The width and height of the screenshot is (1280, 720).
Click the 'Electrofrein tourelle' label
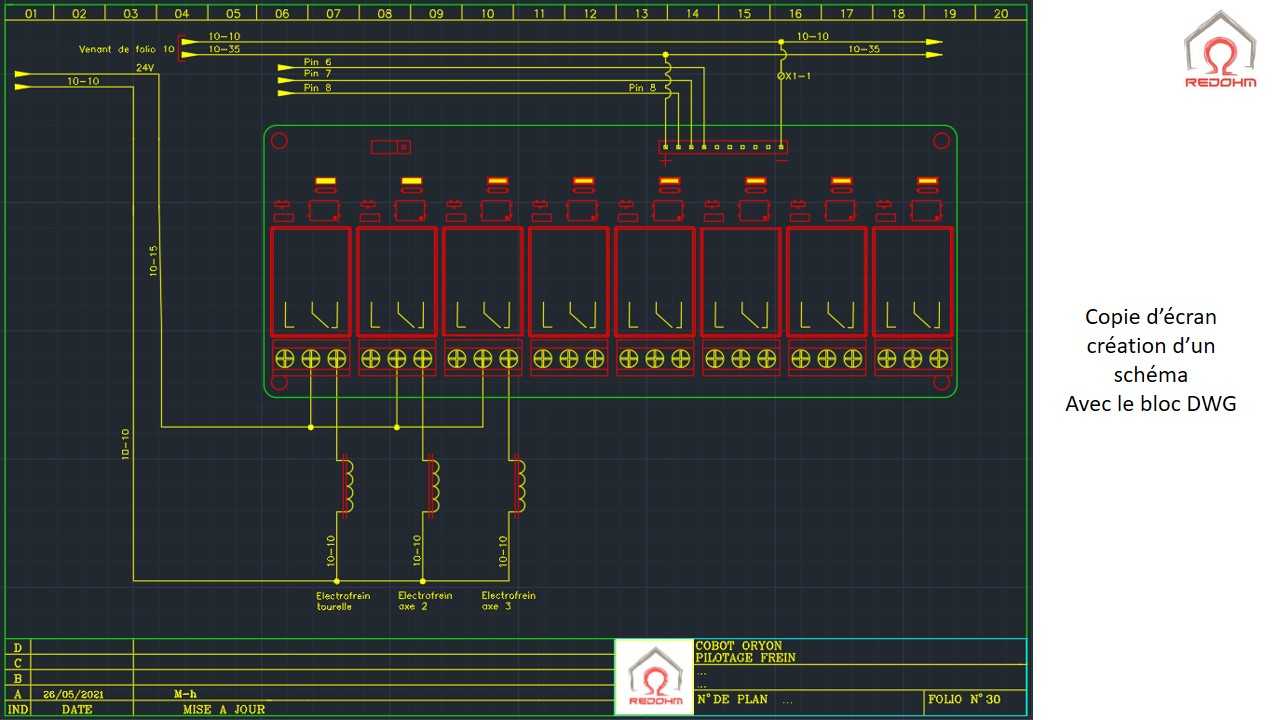point(343,601)
